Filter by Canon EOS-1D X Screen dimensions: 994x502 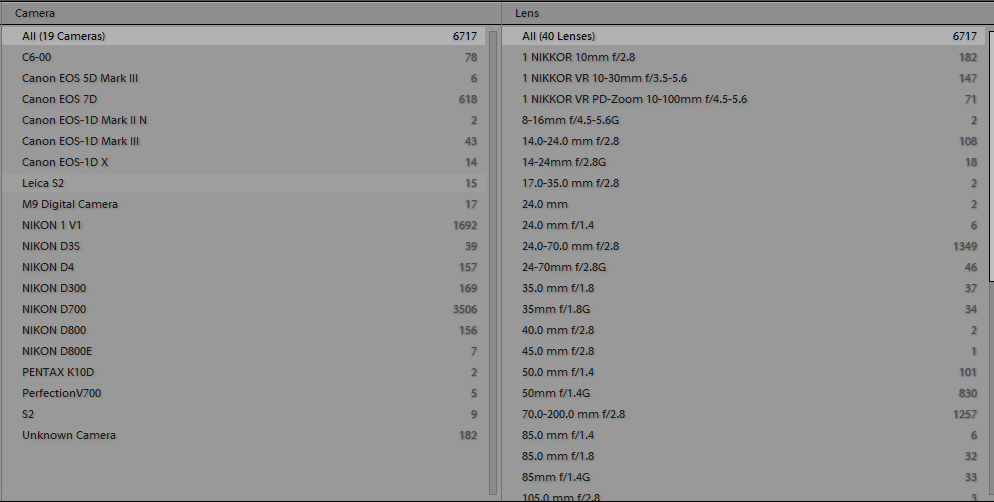pyautogui.click(x=243, y=162)
